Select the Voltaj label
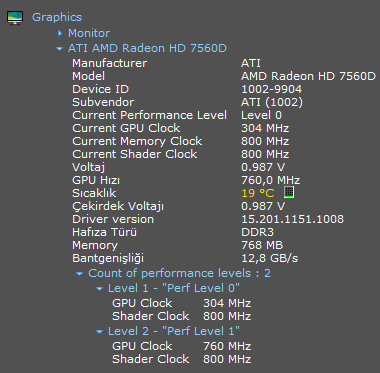The height and width of the screenshot is (373, 380). [x=89, y=167]
